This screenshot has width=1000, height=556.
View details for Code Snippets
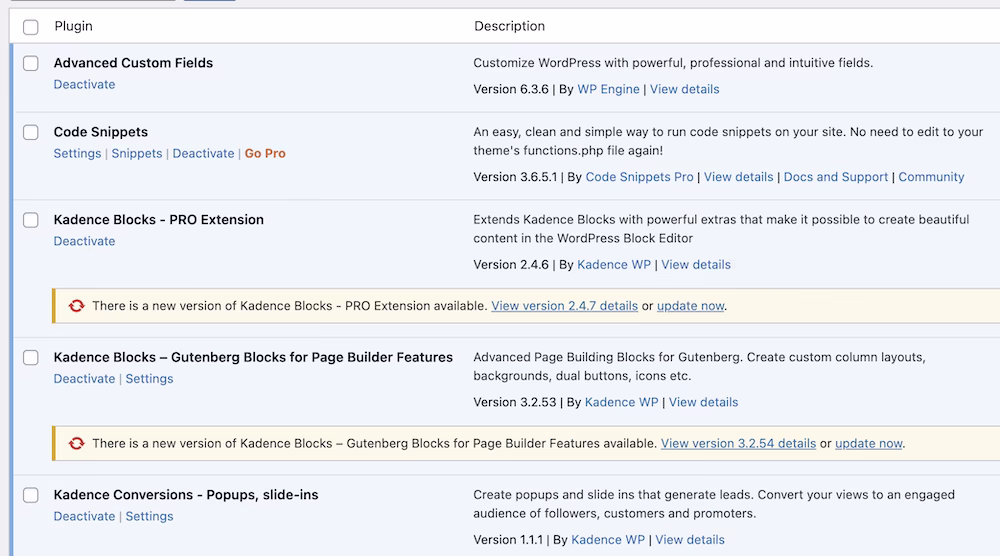(739, 177)
